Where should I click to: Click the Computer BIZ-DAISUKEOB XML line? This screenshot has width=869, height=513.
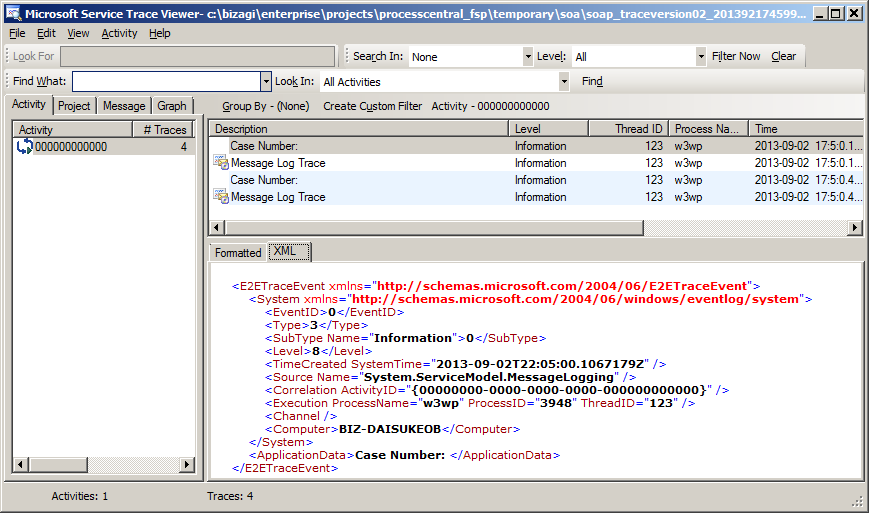pyautogui.click(x=392, y=429)
